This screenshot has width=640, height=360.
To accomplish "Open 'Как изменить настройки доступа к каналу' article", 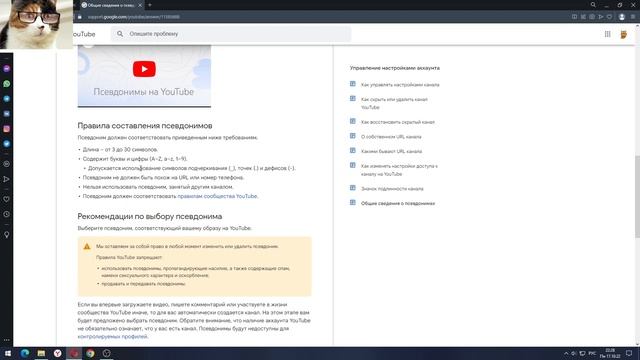I will coord(399,170).
